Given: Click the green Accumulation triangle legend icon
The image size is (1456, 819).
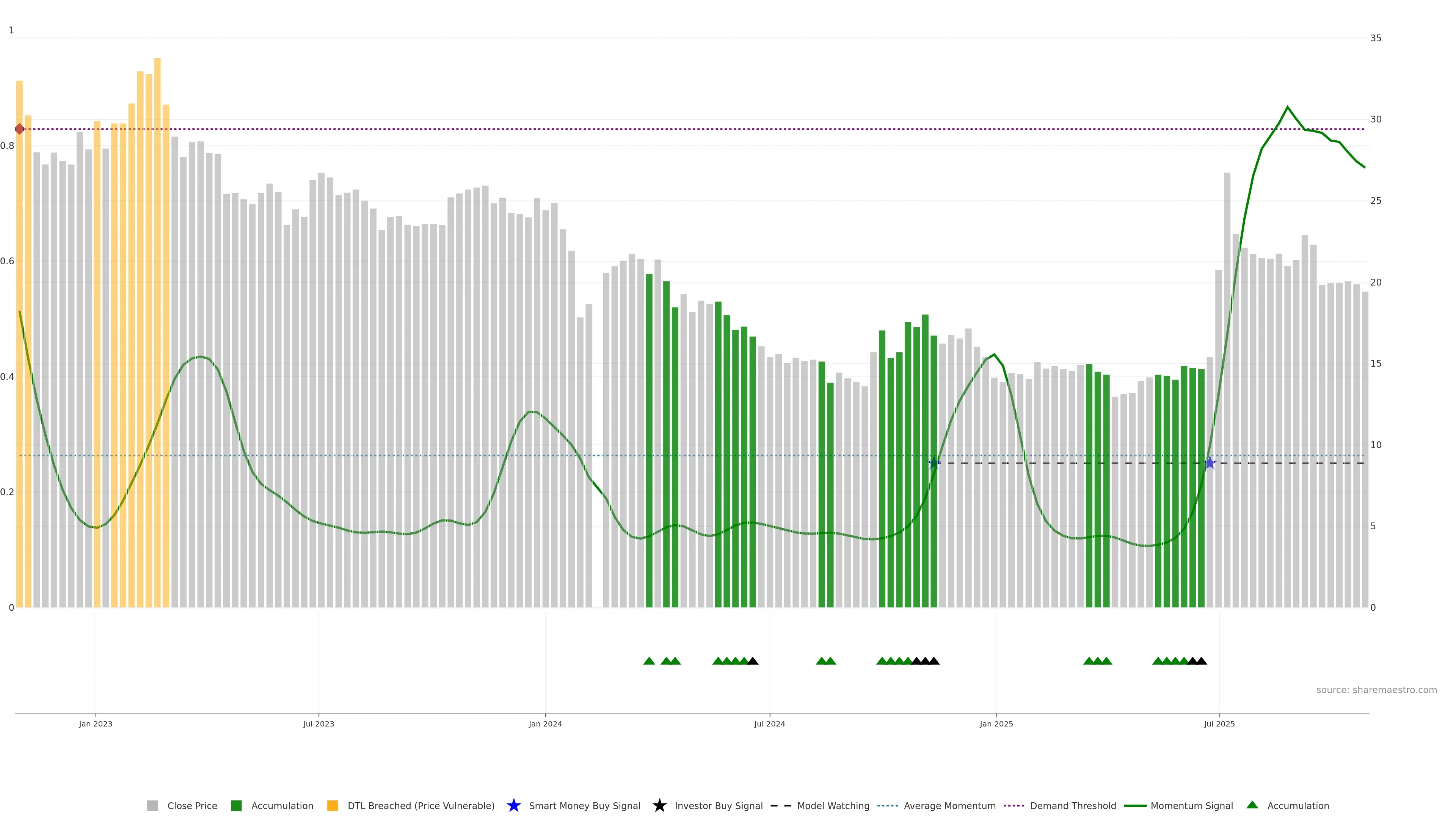Looking at the screenshot, I should 1252,805.
